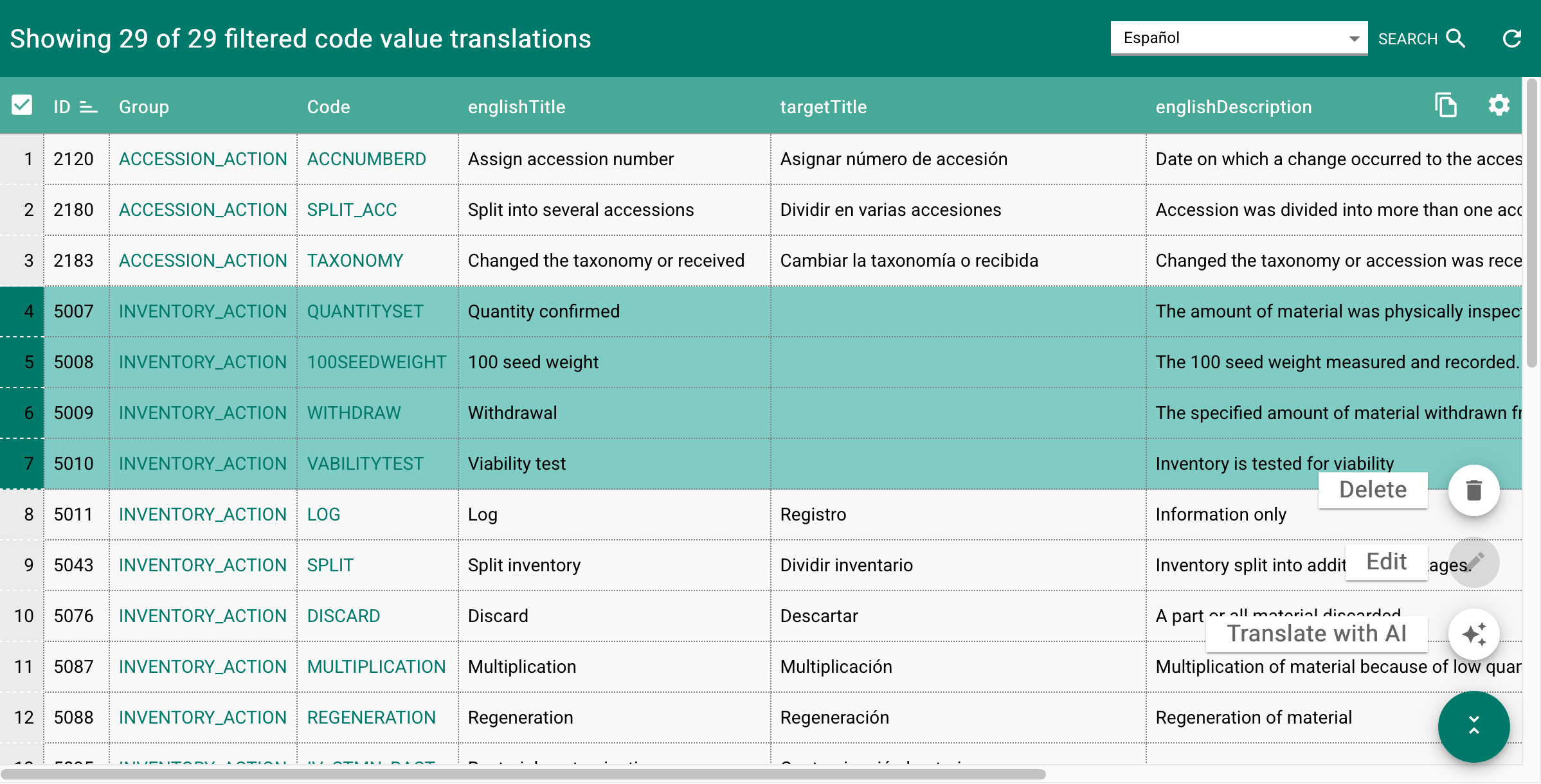
Task: Click the search magnifier icon
Action: tap(1456, 39)
